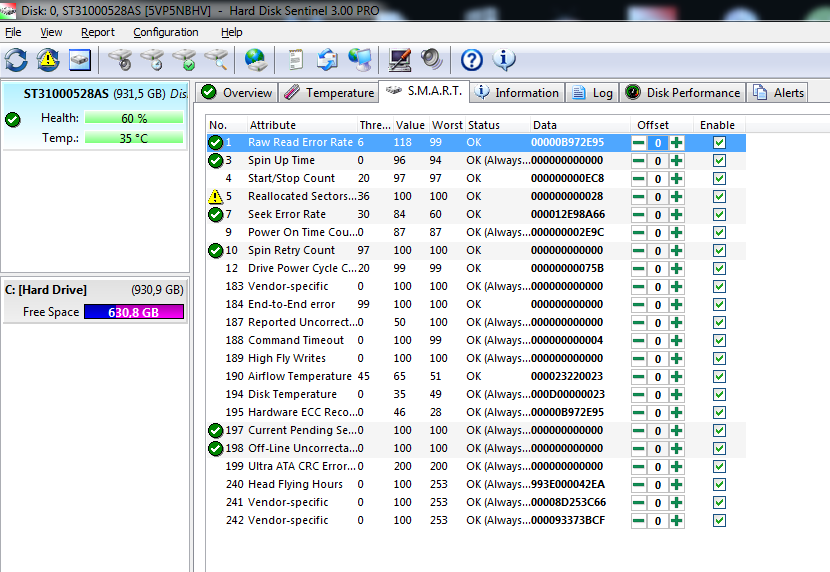Click the Health 60 % bar
Image resolution: width=830 pixels, height=572 pixels.
click(x=134, y=118)
